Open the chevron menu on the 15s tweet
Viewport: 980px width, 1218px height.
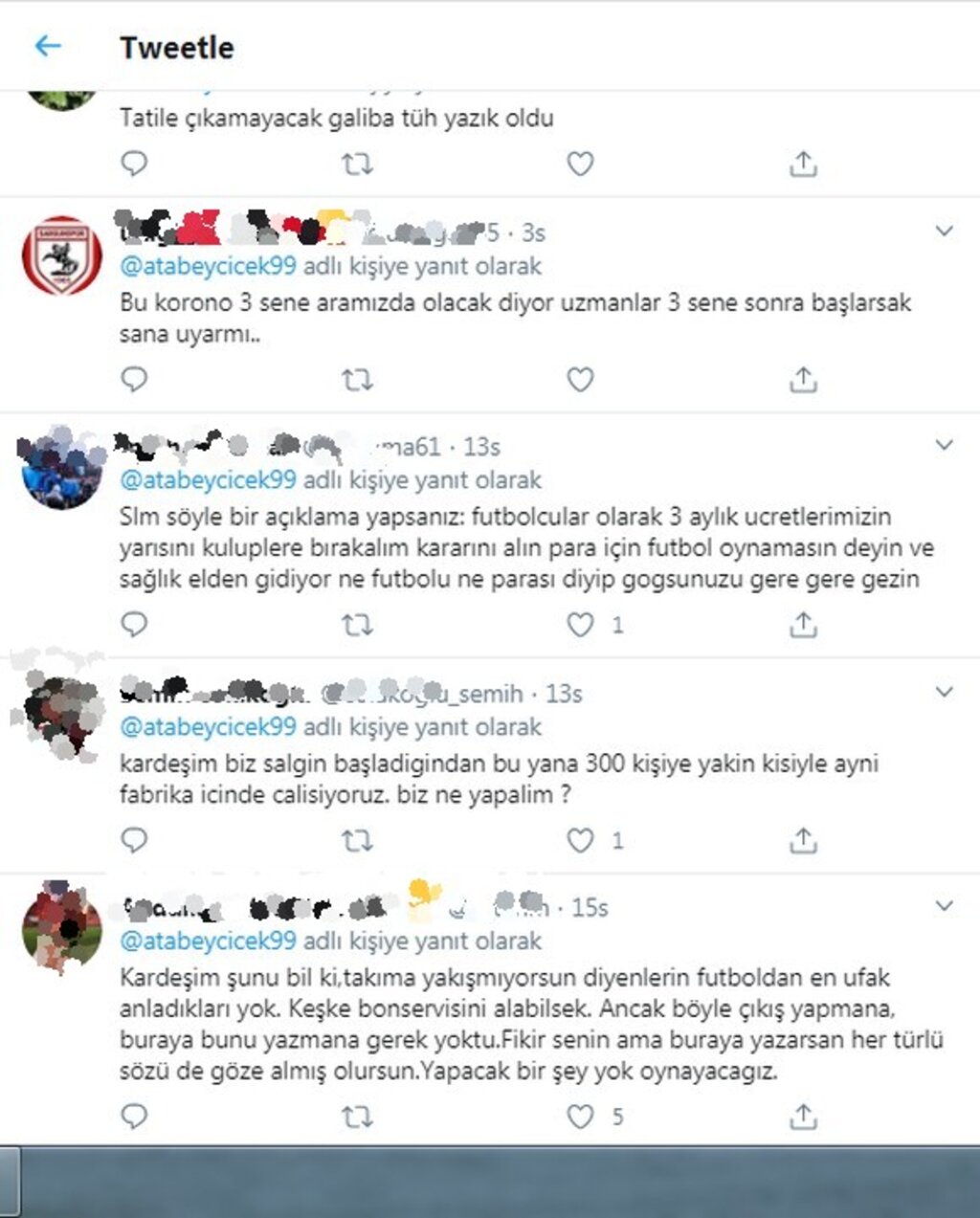945,906
